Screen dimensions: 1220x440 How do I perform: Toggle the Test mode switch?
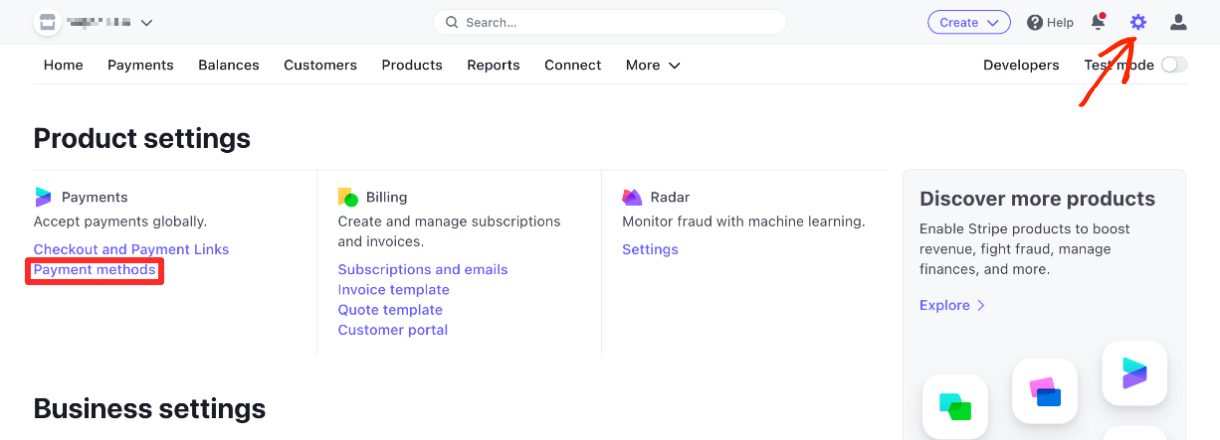[x=1174, y=65]
